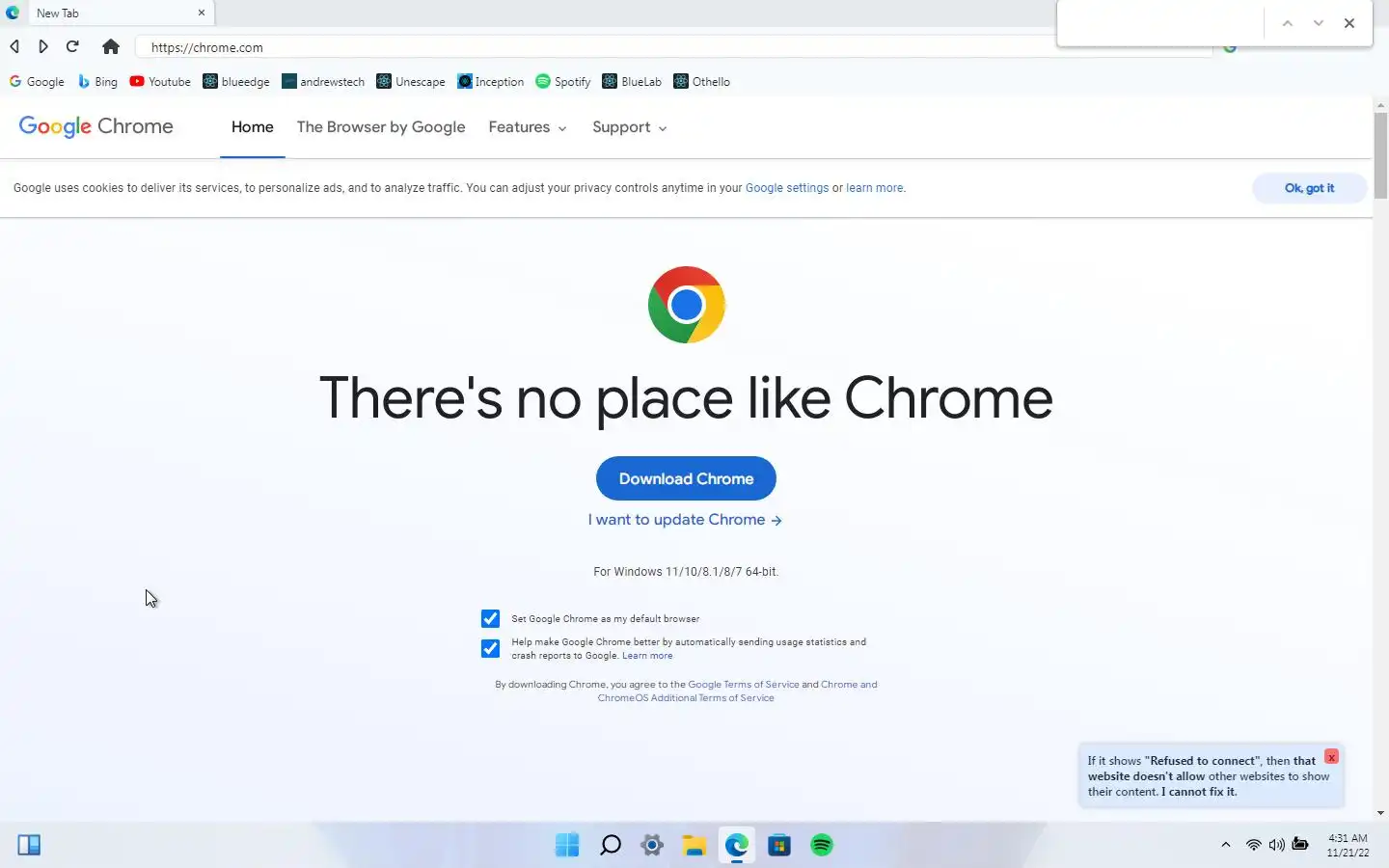Jump to next find result arrow
Image resolution: width=1389 pixels, height=868 pixels.
pos(1318,23)
